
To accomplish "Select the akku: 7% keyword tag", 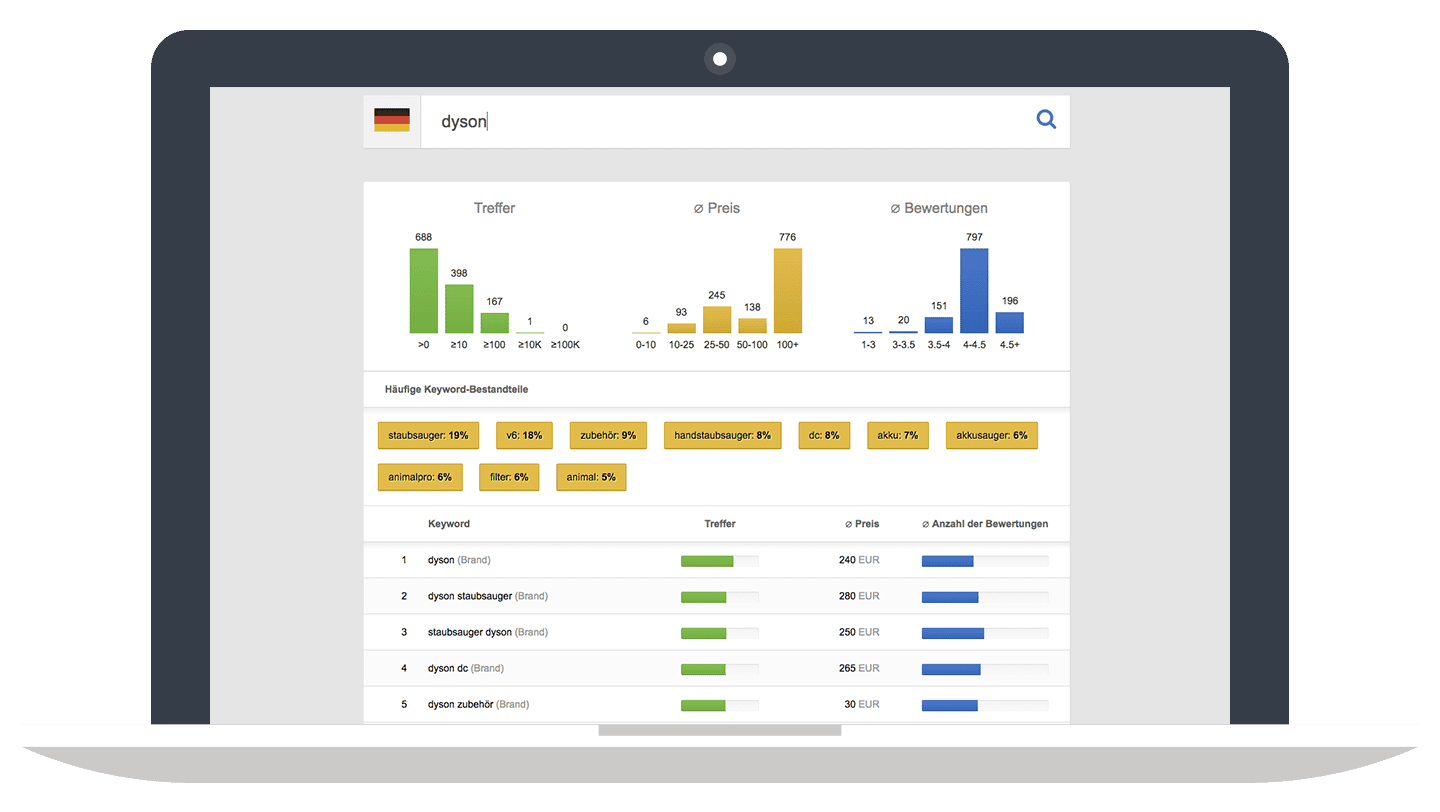I will (898, 436).
